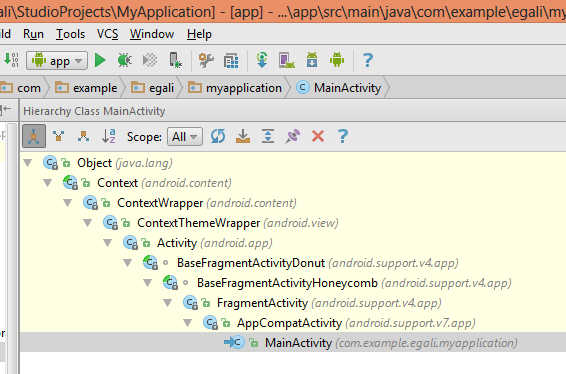Open the Run menu
This screenshot has width=566, height=374.
(x=33, y=34)
